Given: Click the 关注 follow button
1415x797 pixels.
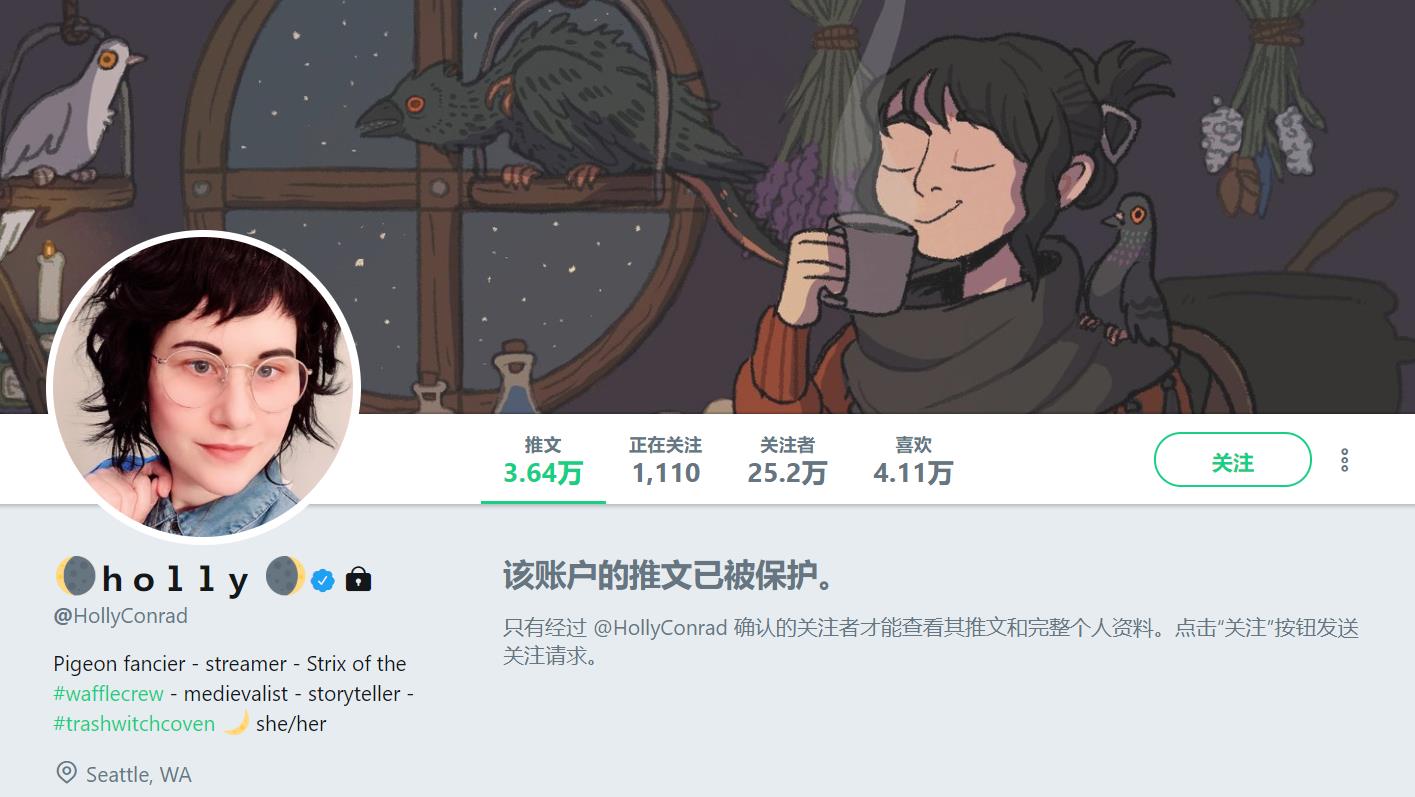Looking at the screenshot, I should pyautogui.click(x=1232, y=460).
